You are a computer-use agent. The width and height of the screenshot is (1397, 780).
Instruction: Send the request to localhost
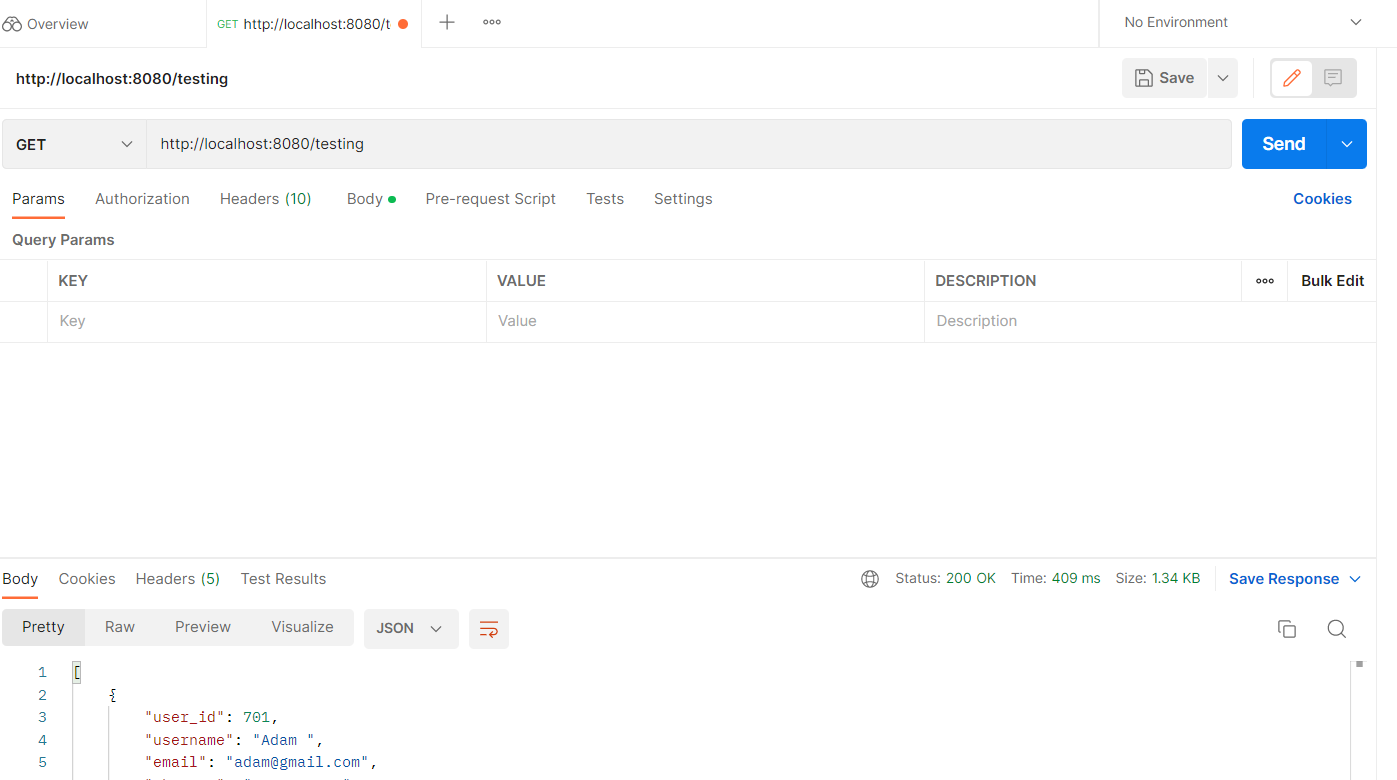pos(1283,143)
